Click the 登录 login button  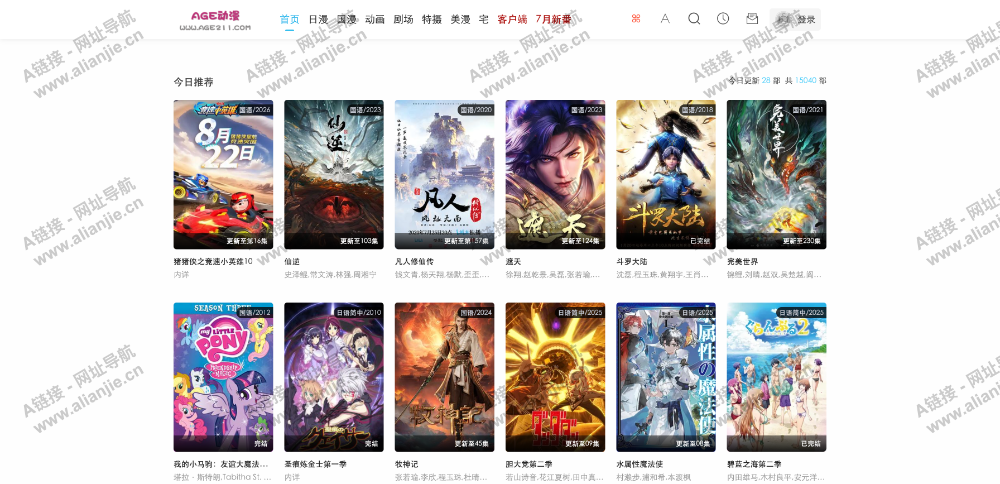795,19
